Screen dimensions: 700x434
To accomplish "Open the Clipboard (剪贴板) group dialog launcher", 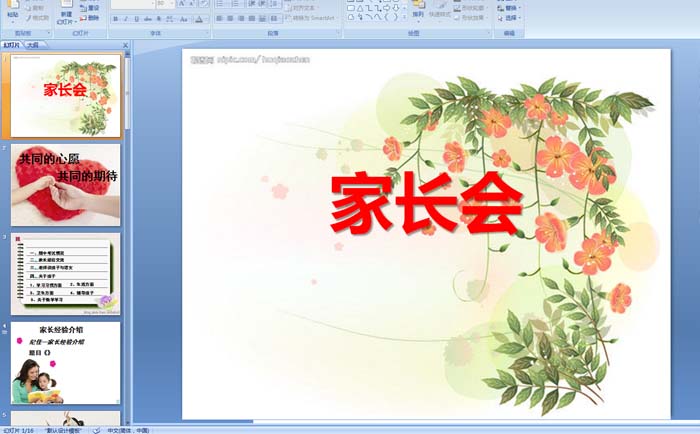I will pyautogui.click(x=49, y=33).
